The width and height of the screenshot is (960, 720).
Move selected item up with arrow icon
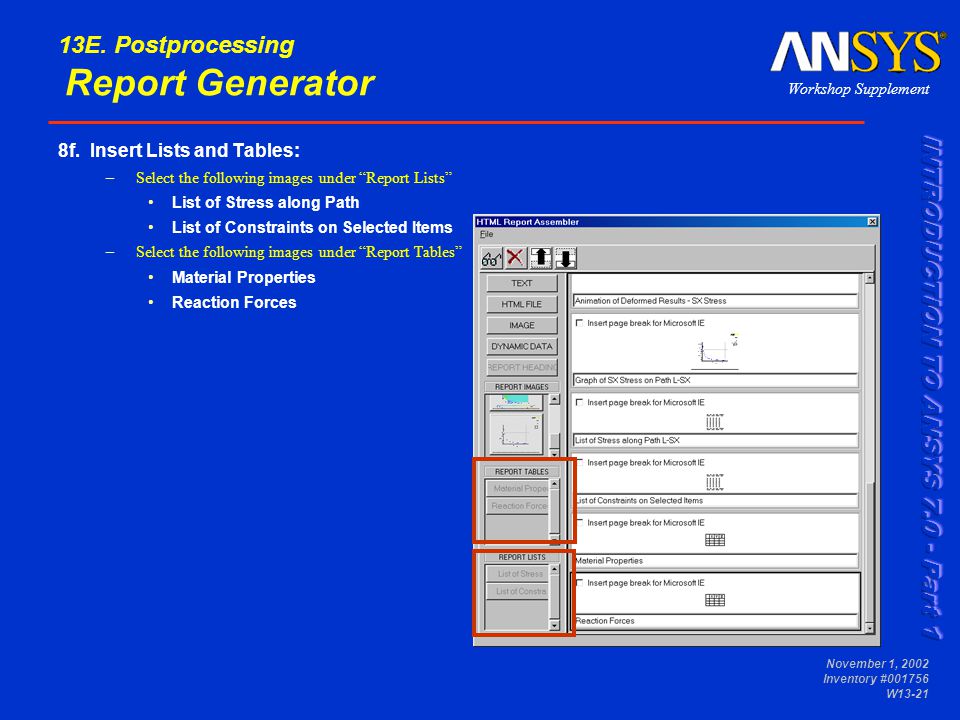coord(541,258)
